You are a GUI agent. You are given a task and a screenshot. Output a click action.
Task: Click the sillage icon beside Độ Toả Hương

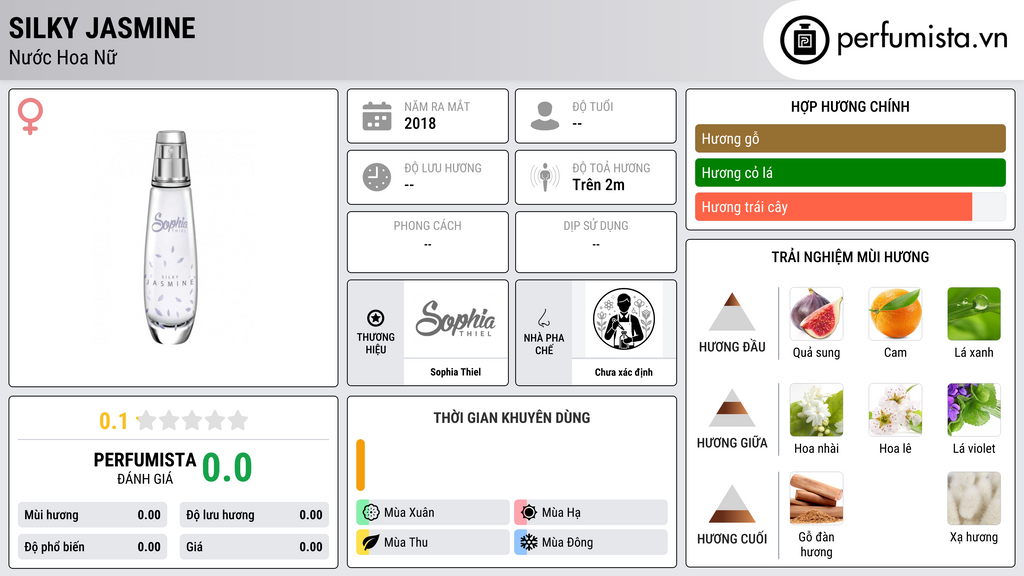tap(545, 177)
